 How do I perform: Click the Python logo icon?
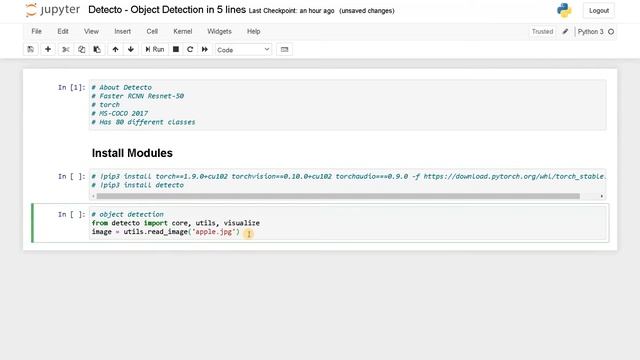point(564,10)
